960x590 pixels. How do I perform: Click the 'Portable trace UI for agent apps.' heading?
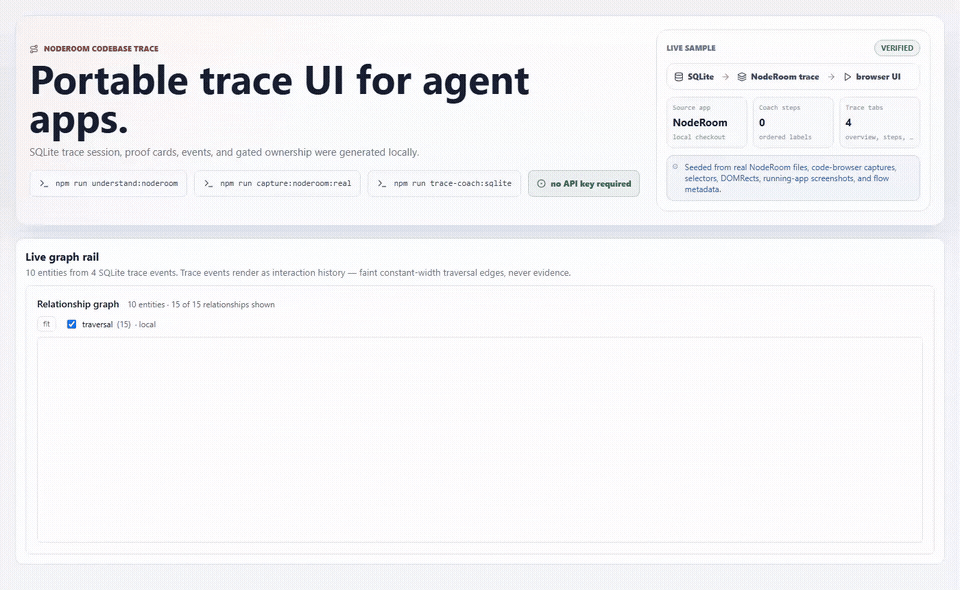280,100
